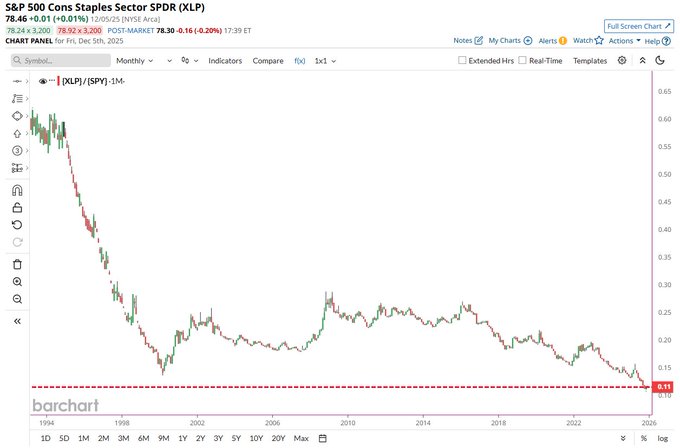Undo the last chart change

pyautogui.click(x=17, y=225)
